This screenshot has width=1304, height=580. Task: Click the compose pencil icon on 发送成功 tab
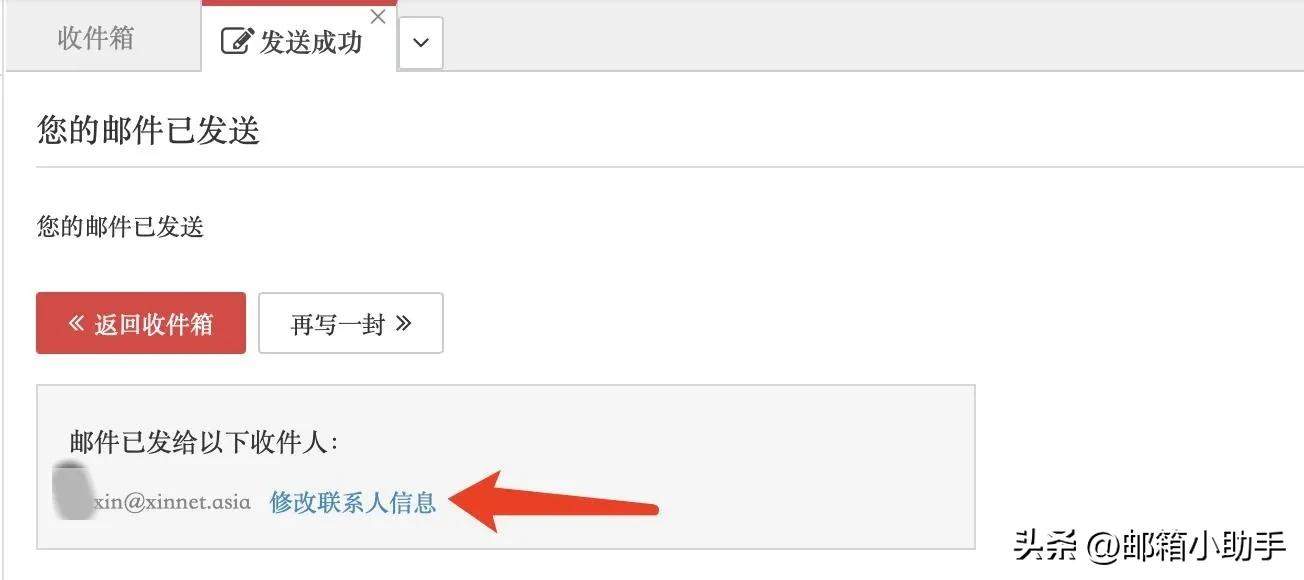(236, 41)
